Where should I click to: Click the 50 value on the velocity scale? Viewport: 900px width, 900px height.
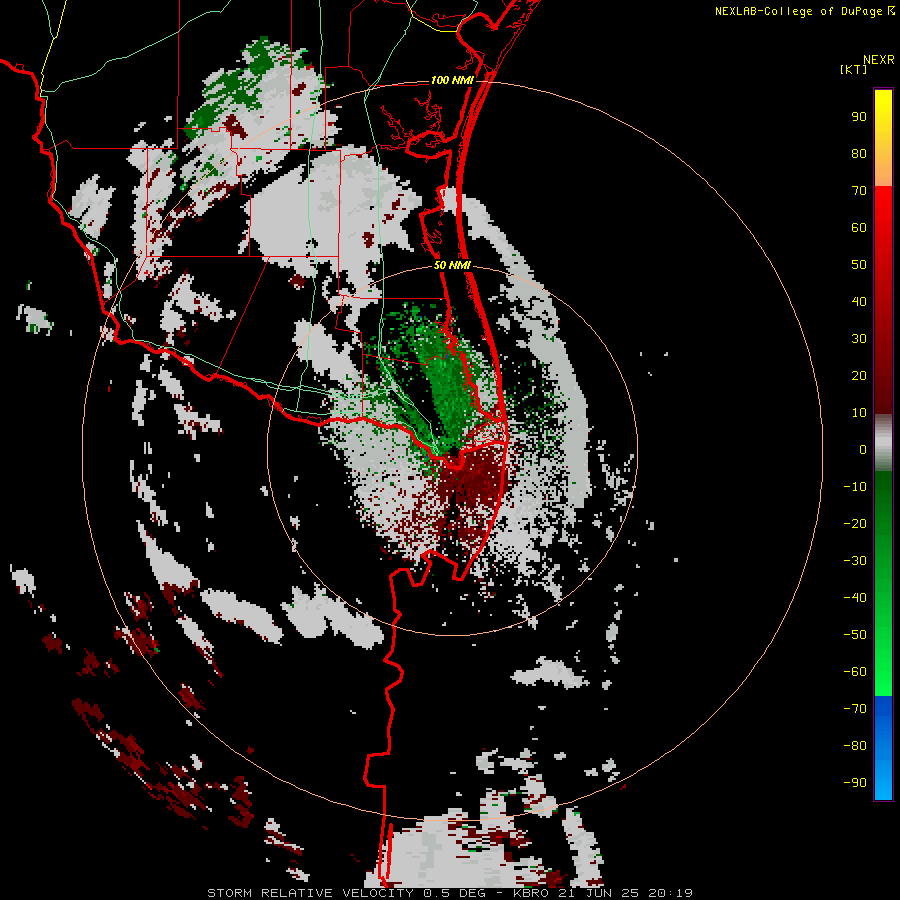[x=859, y=265]
